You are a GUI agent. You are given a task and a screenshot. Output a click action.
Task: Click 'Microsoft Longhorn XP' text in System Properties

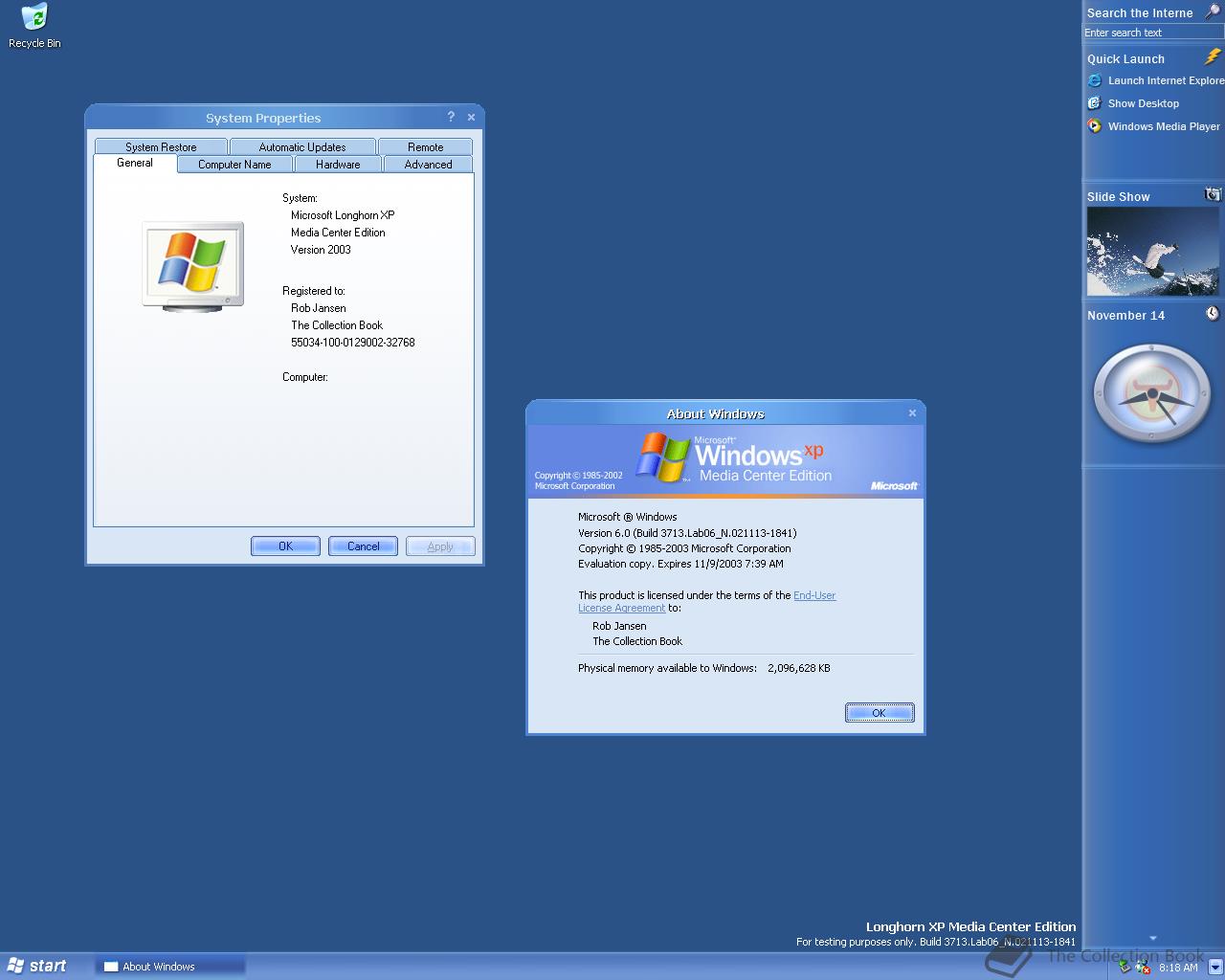tap(343, 215)
